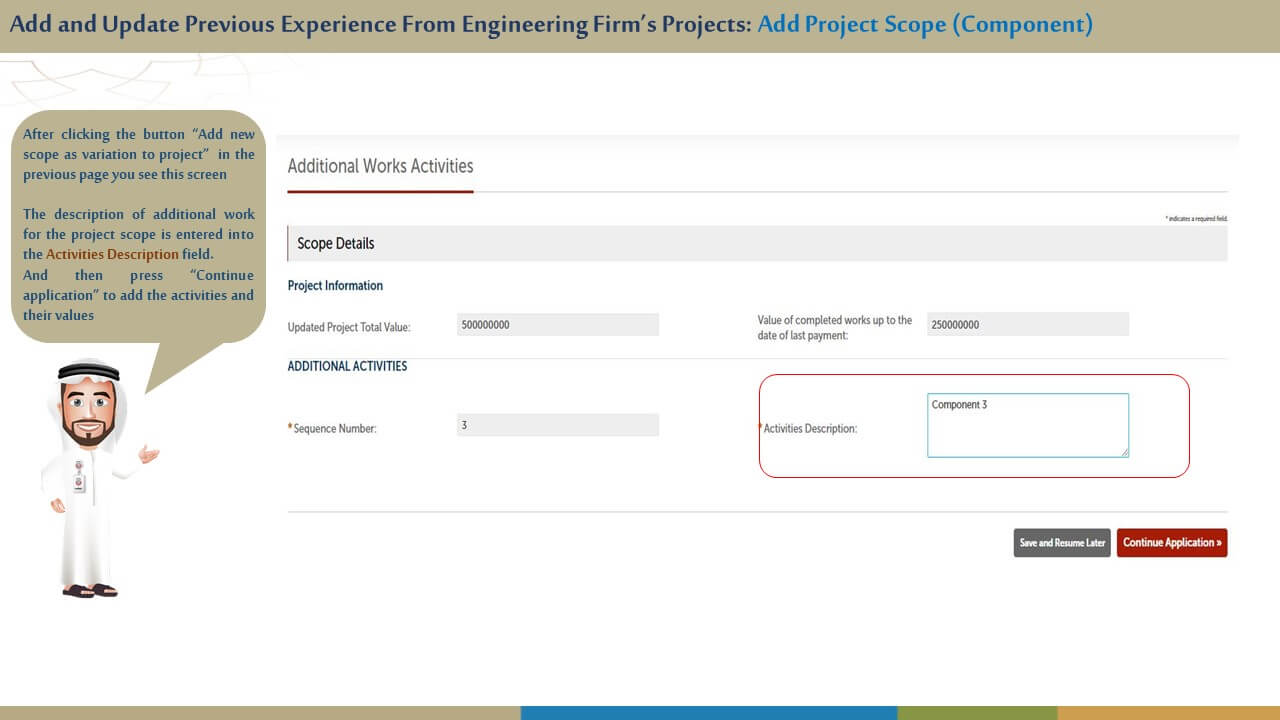Select the Updated Project Total Value field
Viewport: 1280px width, 720px height.
coord(557,325)
